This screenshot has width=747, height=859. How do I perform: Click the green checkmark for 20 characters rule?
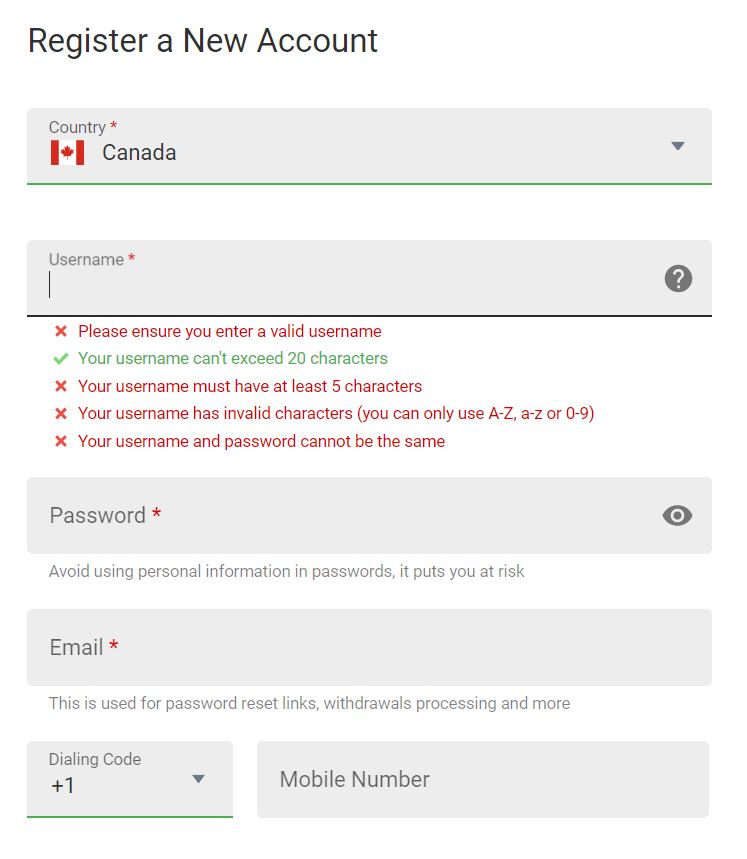61,359
